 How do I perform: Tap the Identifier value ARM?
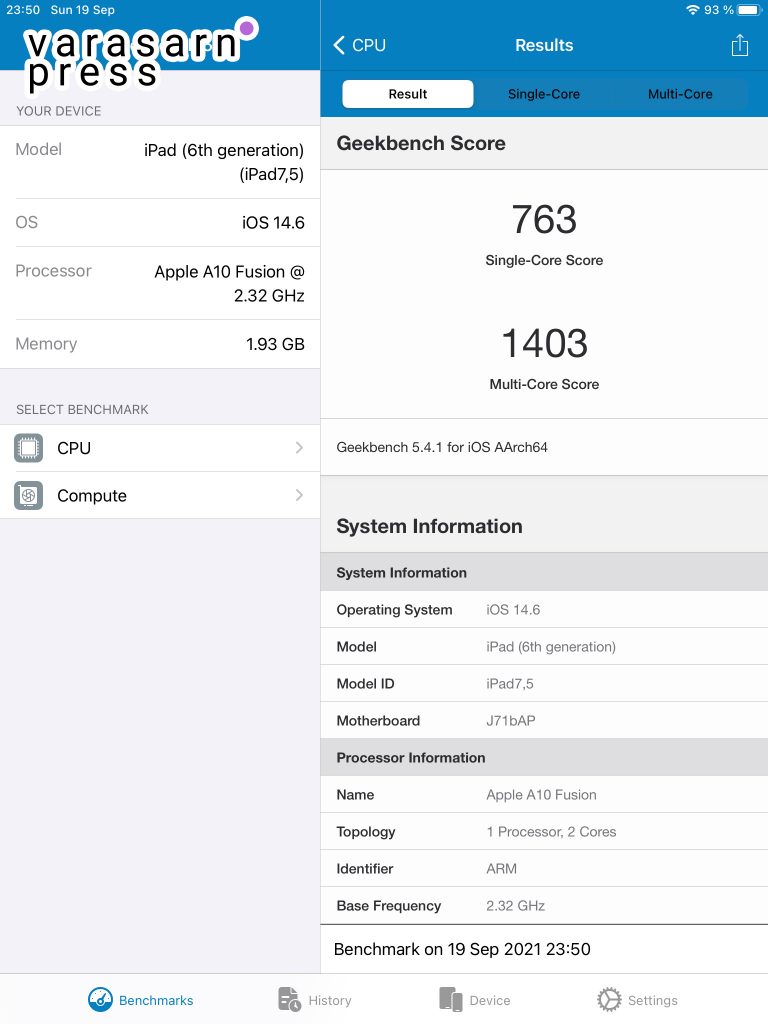pos(502,869)
